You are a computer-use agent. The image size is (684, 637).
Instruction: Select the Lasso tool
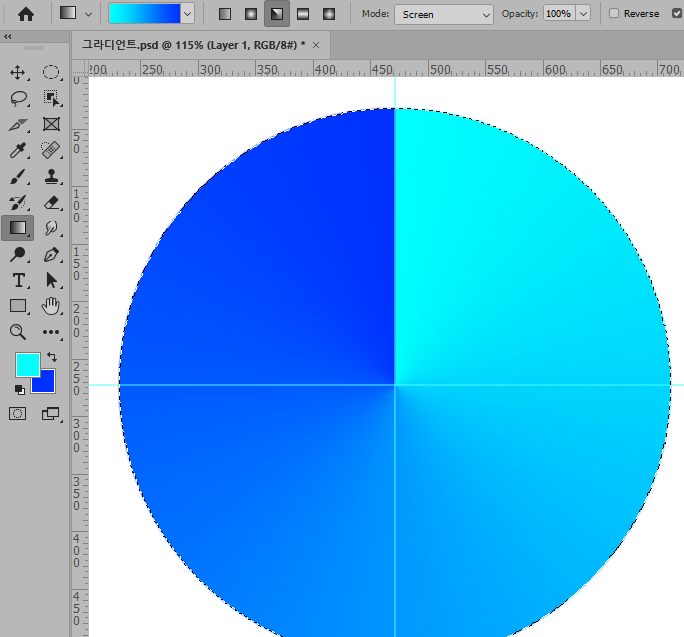coord(18,99)
